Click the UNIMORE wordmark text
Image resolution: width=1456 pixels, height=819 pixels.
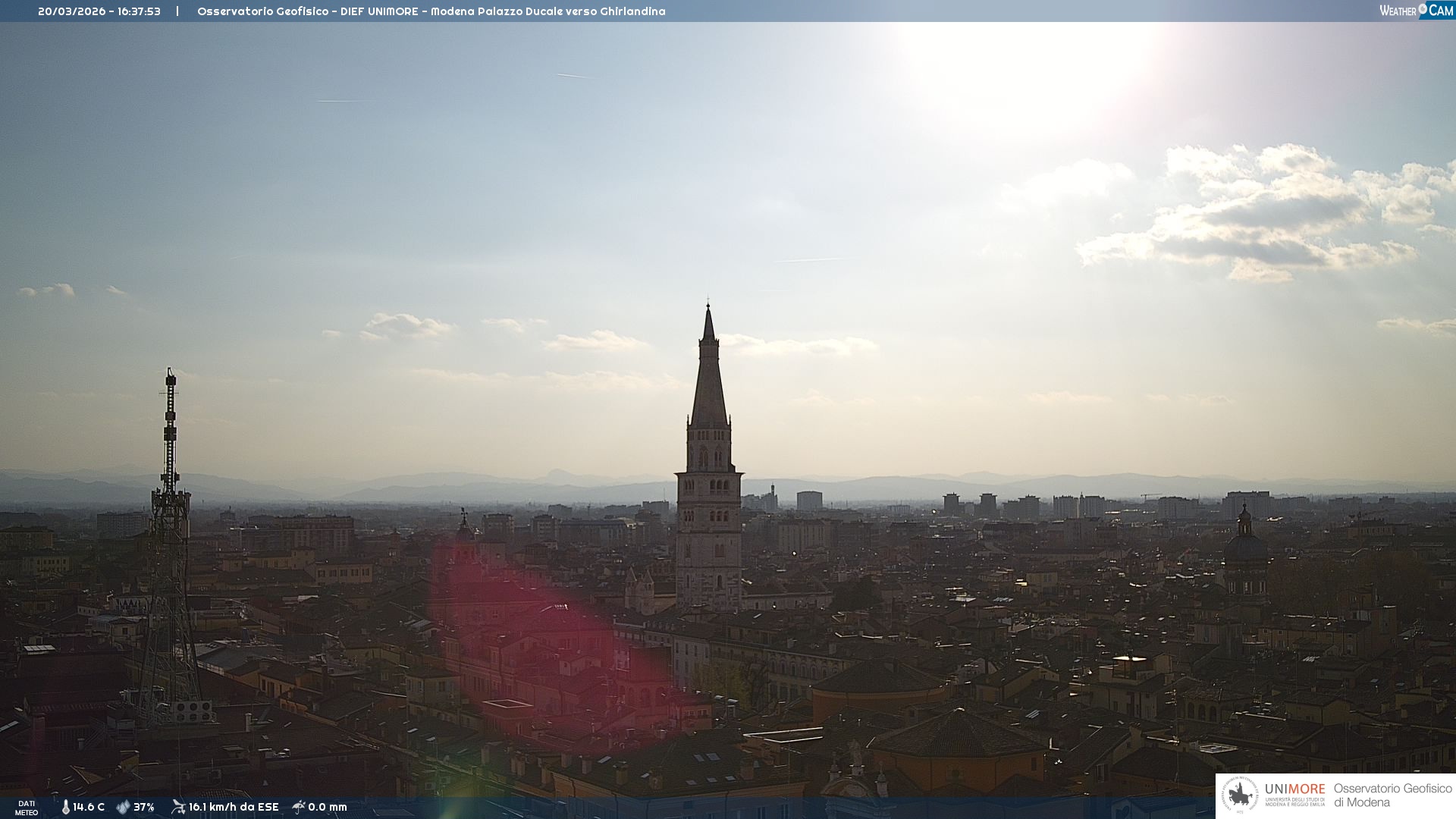click(x=1294, y=789)
